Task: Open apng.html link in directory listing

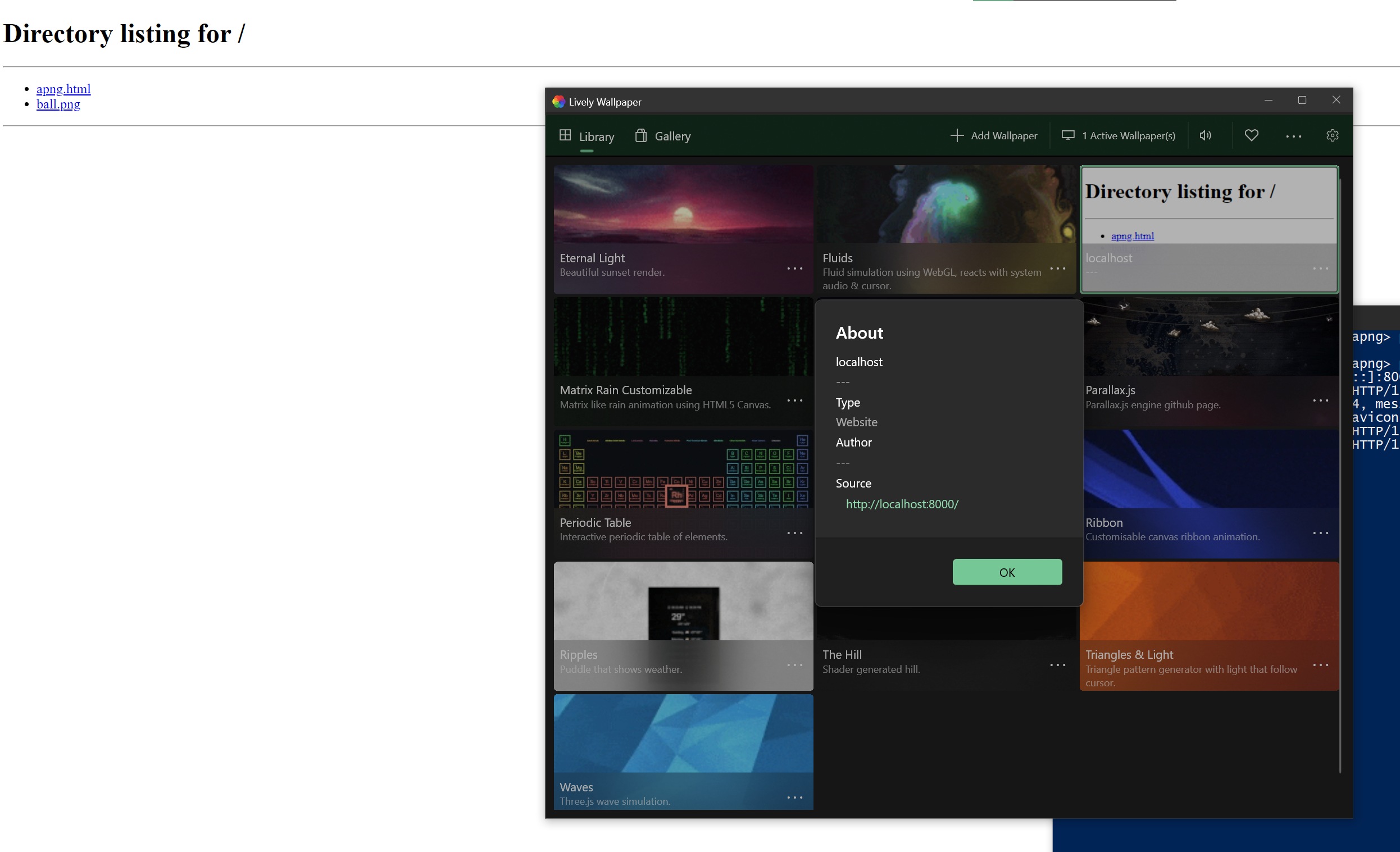Action: click(63, 89)
